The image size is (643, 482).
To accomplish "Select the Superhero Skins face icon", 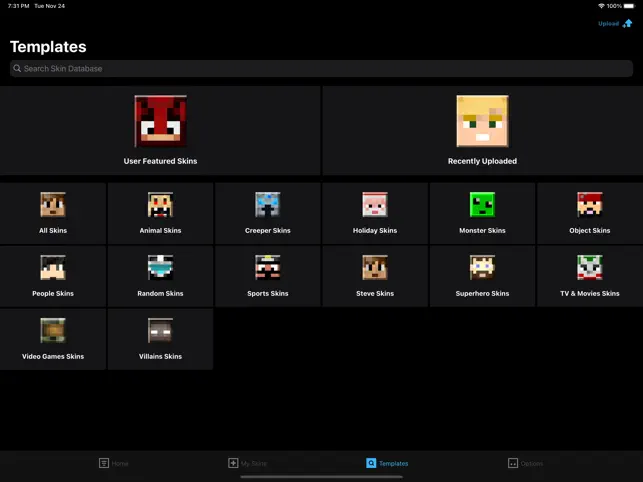I will coord(482,267).
